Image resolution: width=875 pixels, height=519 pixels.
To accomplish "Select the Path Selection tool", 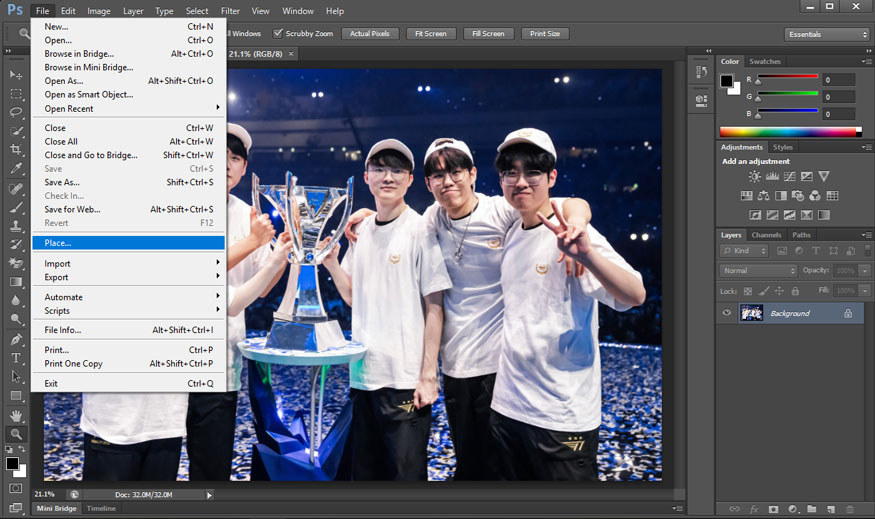I will (x=16, y=377).
